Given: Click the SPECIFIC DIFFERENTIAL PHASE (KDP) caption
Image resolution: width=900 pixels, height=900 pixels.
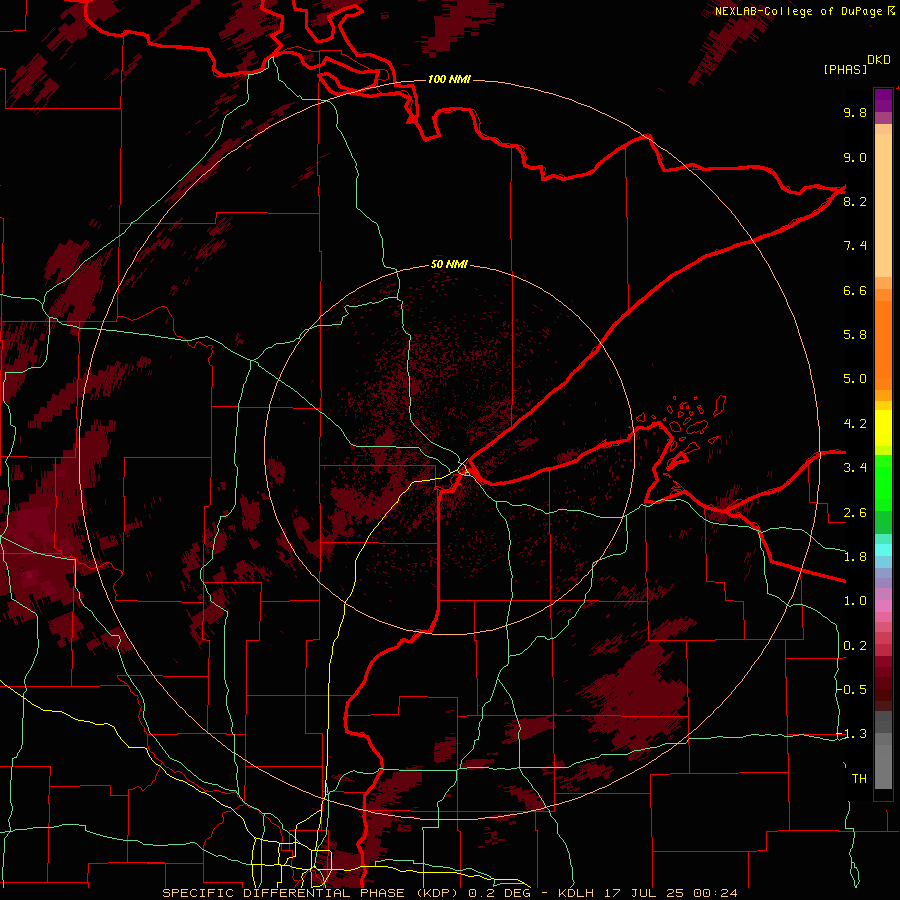Looking at the screenshot, I should [x=309, y=893].
